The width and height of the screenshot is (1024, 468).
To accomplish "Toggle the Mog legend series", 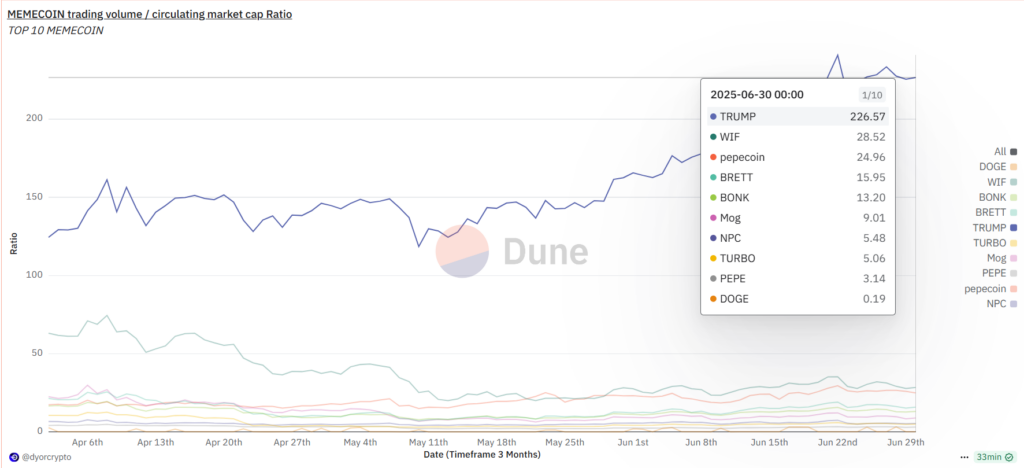I will [x=1002, y=258].
